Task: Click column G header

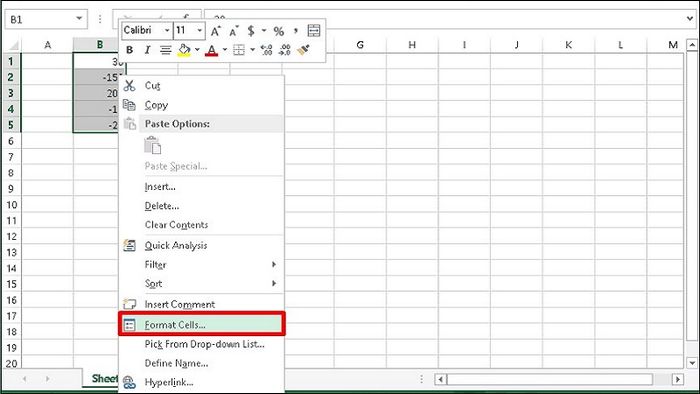Action: 360,45
